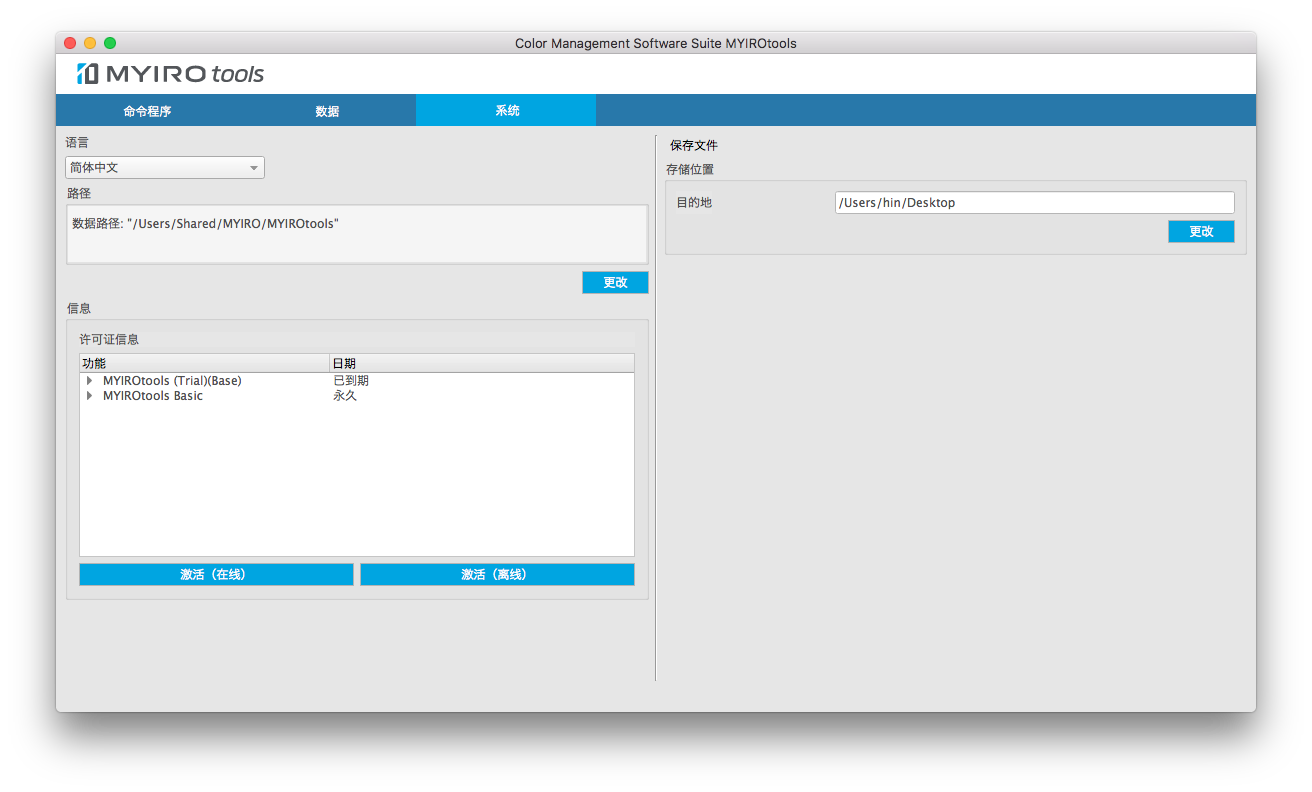
Task: Select the MYIROtools (Trial)(Base) license row
Action: [x=357, y=381]
